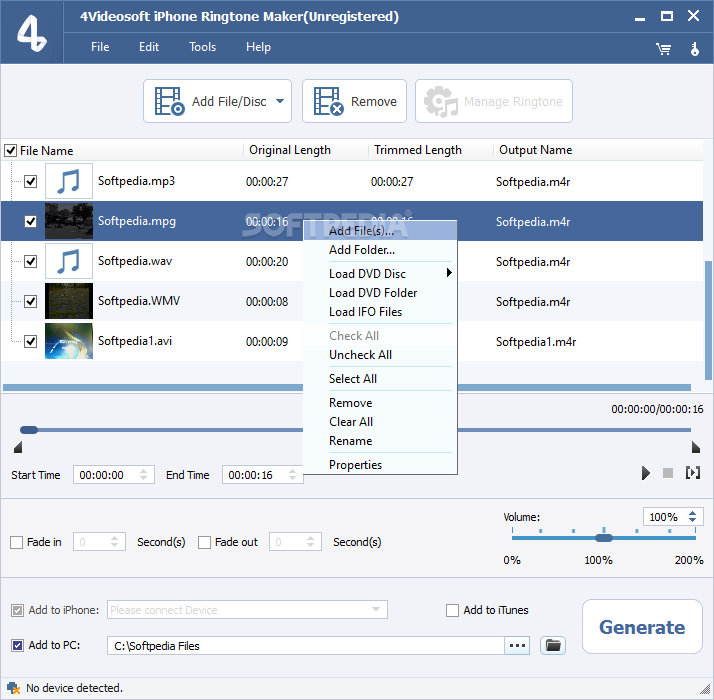Select the Softpedia.mp3 music note thumbnail
Image resolution: width=714 pixels, height=700 pixels.
click(x=69, y=181)
